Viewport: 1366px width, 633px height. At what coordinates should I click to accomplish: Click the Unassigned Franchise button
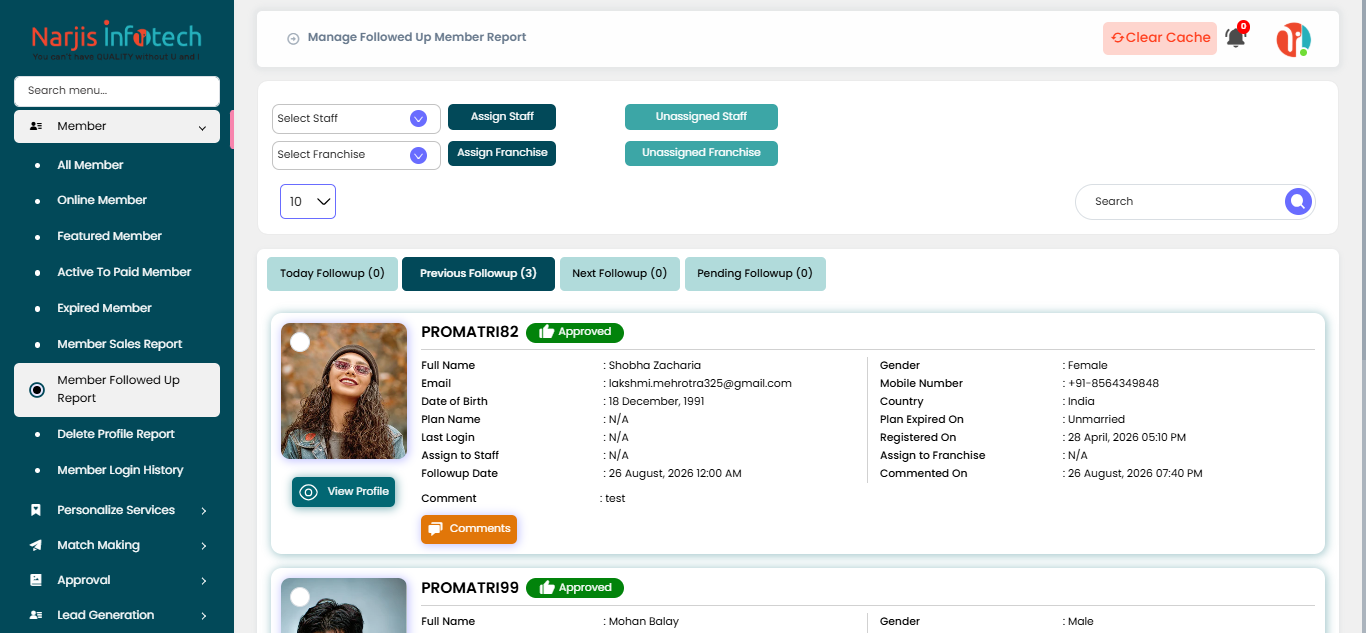click(701, 153)
